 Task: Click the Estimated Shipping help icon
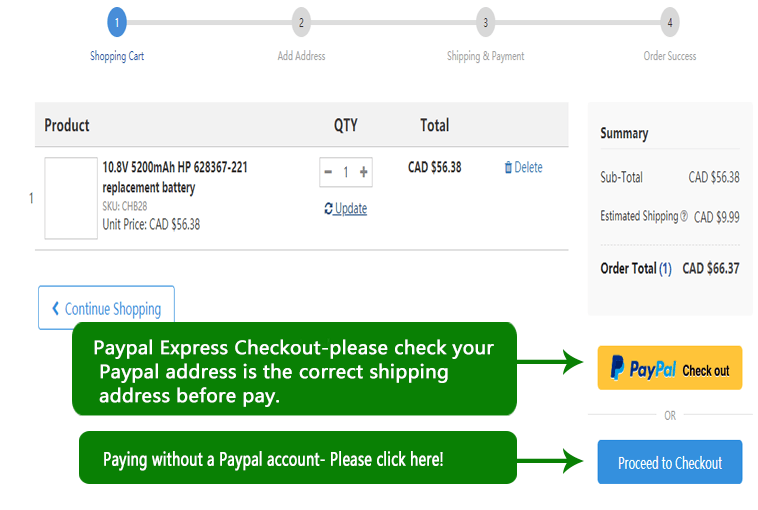pyautogui.click(x=684, y=216)
